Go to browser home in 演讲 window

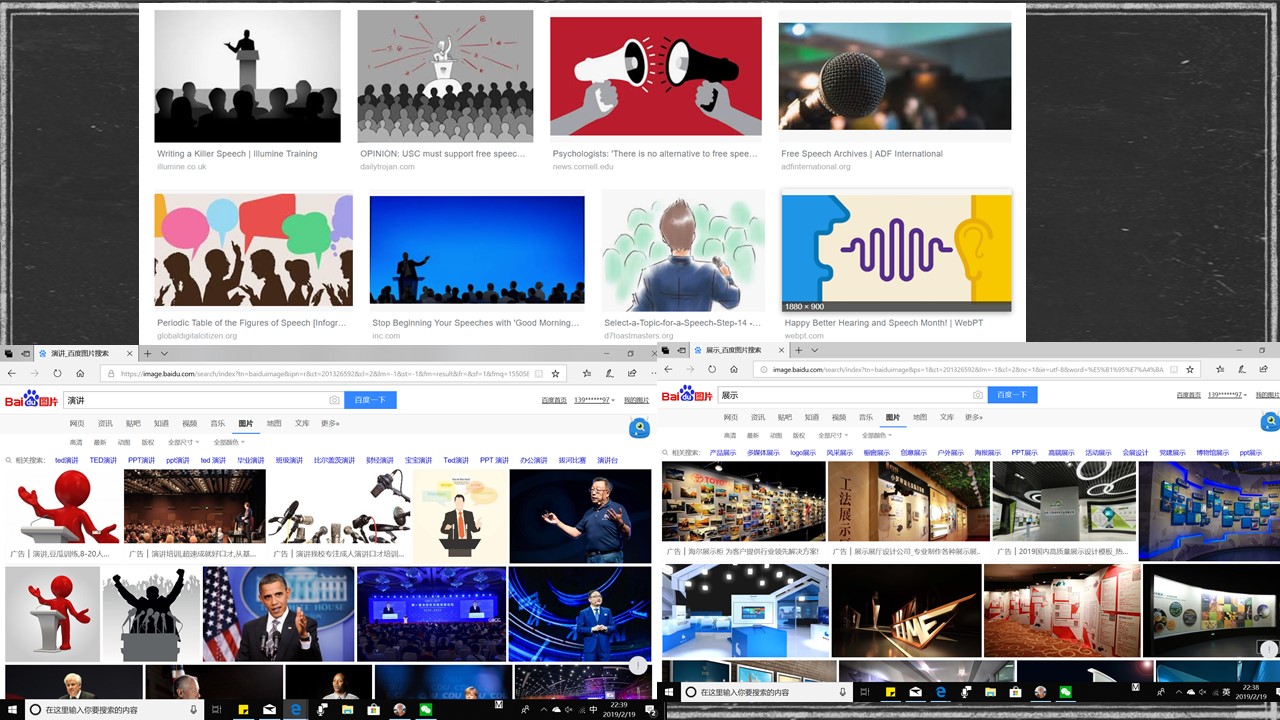80,373
